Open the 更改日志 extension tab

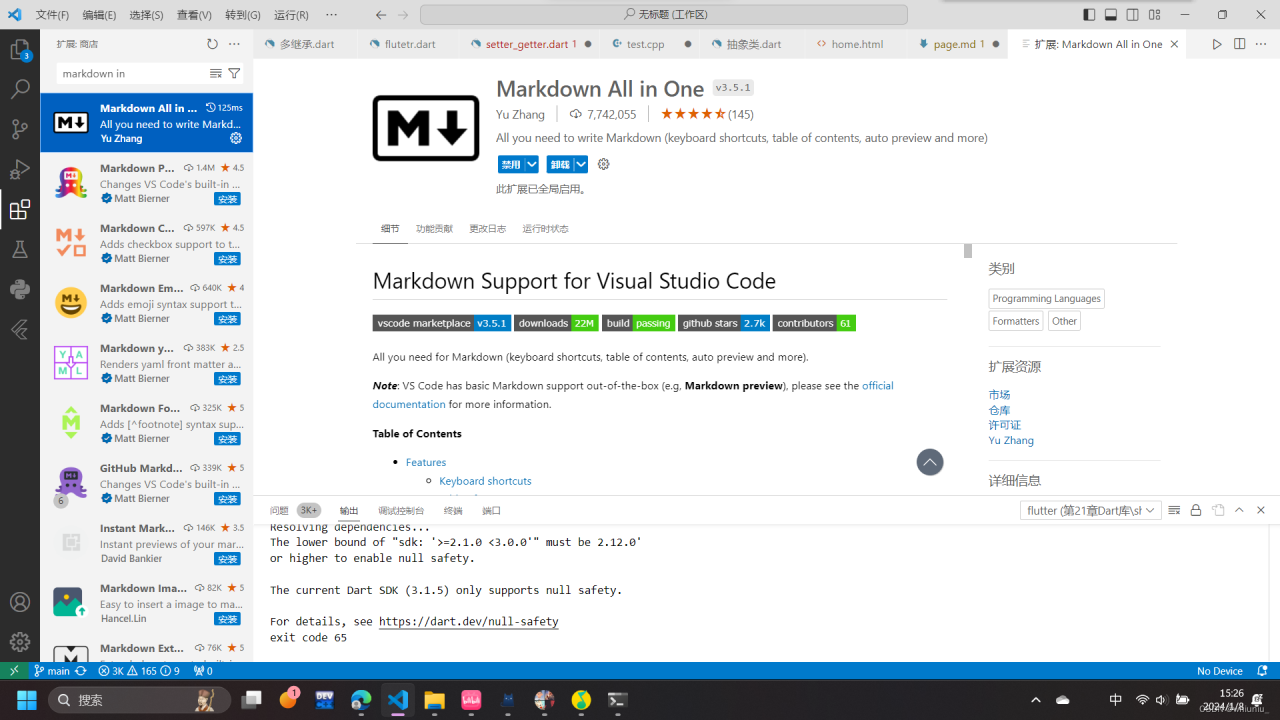click(x=487, y=229)
